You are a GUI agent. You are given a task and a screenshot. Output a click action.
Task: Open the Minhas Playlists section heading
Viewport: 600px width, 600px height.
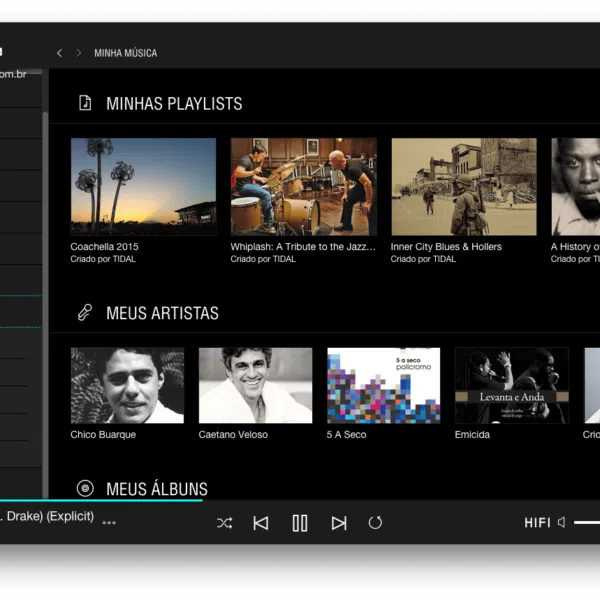point(174,103)
